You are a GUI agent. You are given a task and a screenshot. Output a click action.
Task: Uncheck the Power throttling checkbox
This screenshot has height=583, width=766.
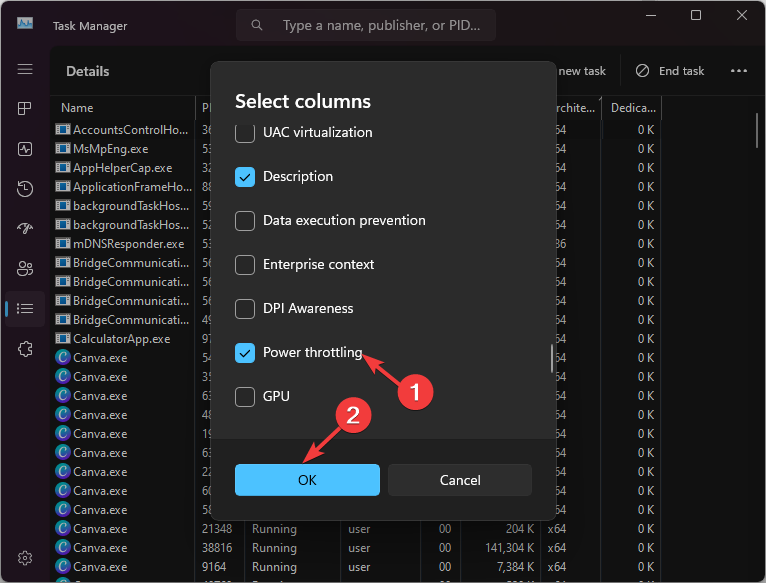(245, 352)
